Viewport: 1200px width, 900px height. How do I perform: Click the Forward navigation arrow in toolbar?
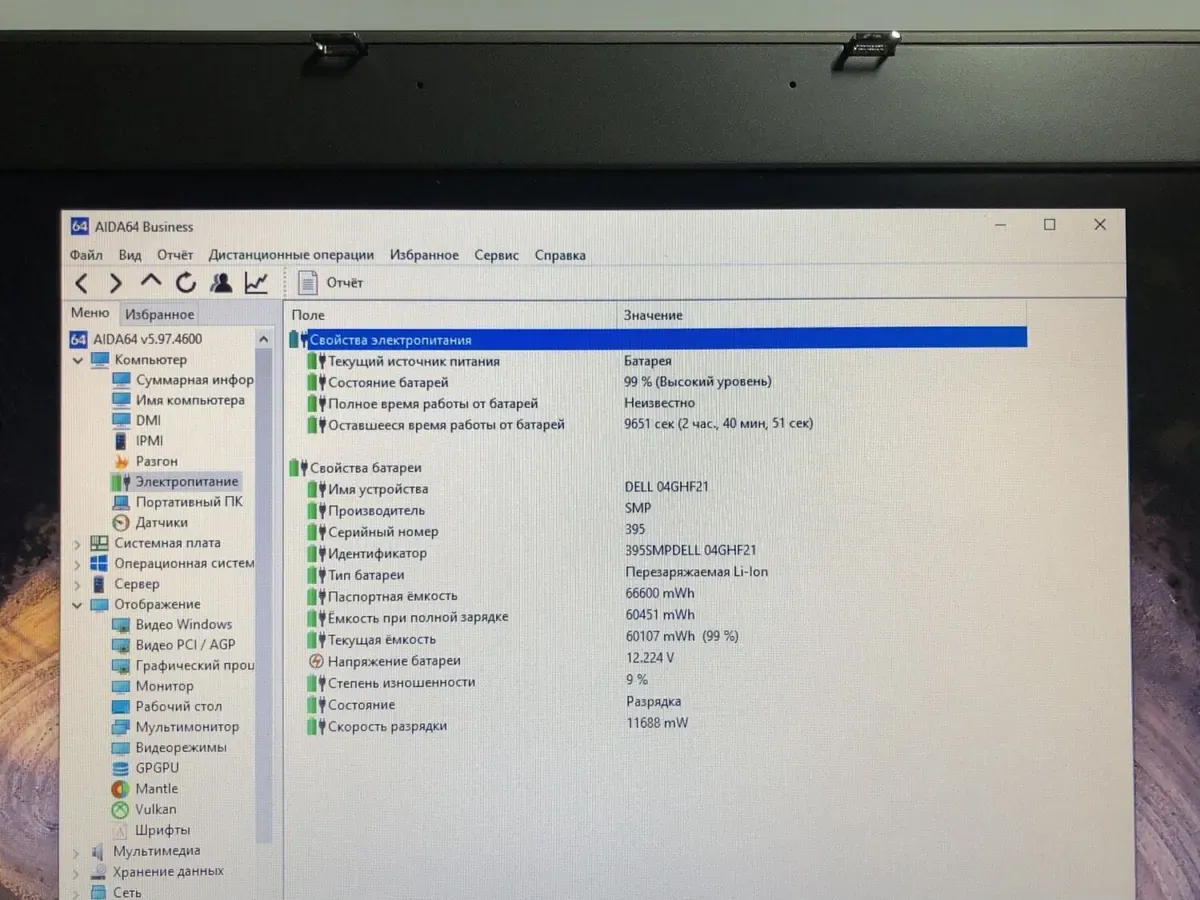tap(116, 283)
